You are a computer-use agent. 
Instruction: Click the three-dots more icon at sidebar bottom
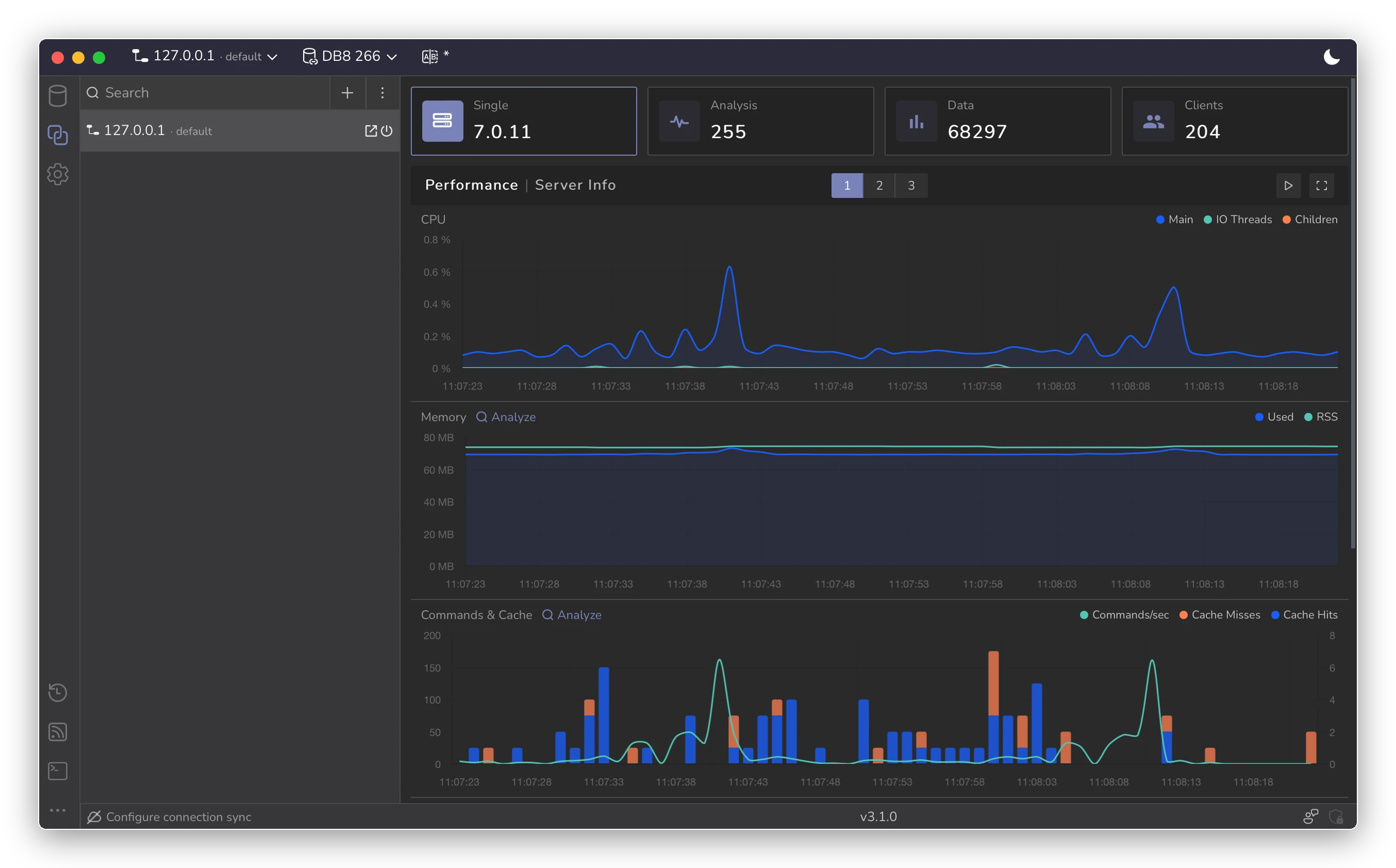click(57, 810)
